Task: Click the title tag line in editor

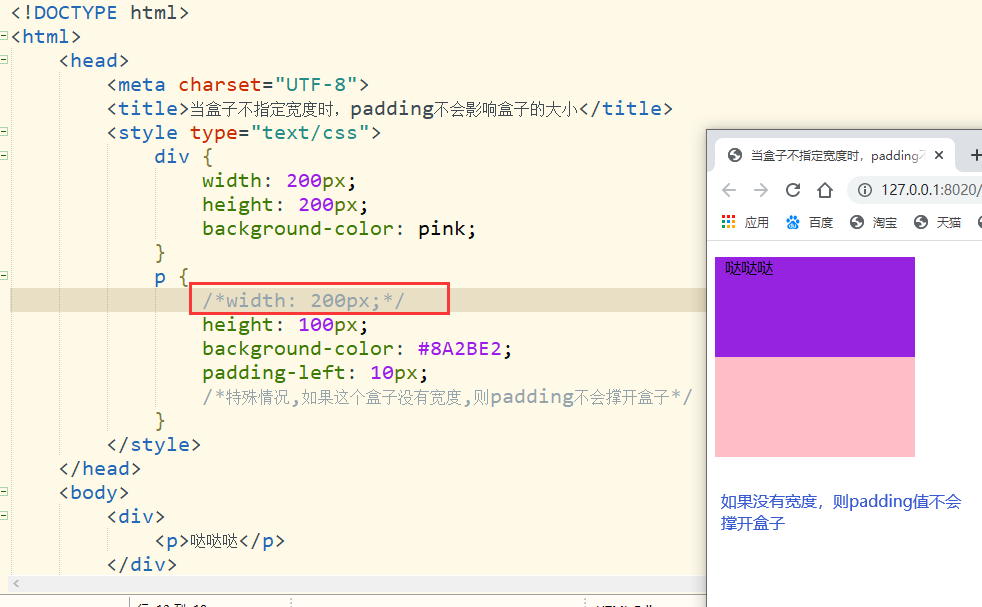Action: coord(390,109)
